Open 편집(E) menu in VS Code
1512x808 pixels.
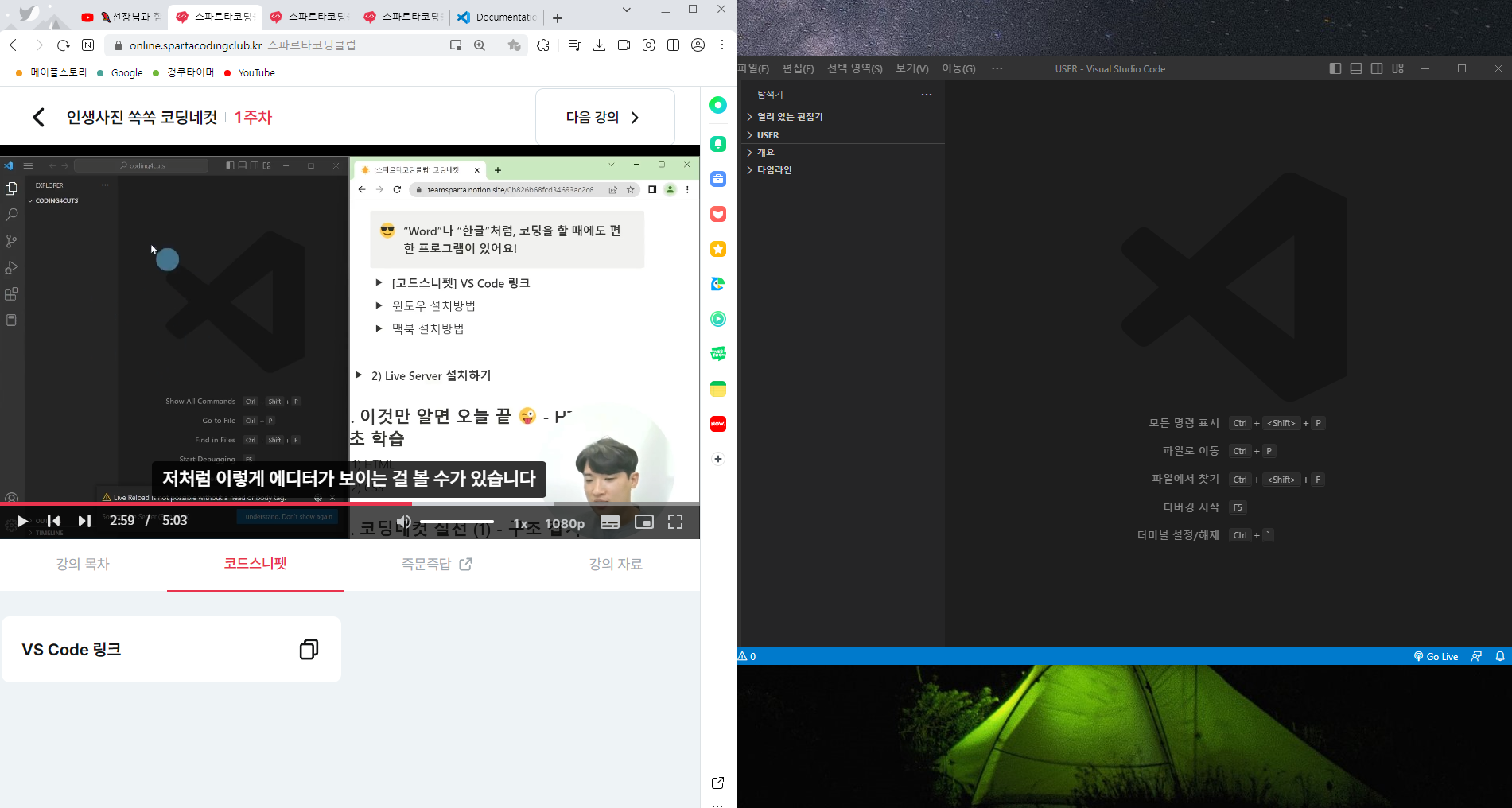[x=798, y=69]
